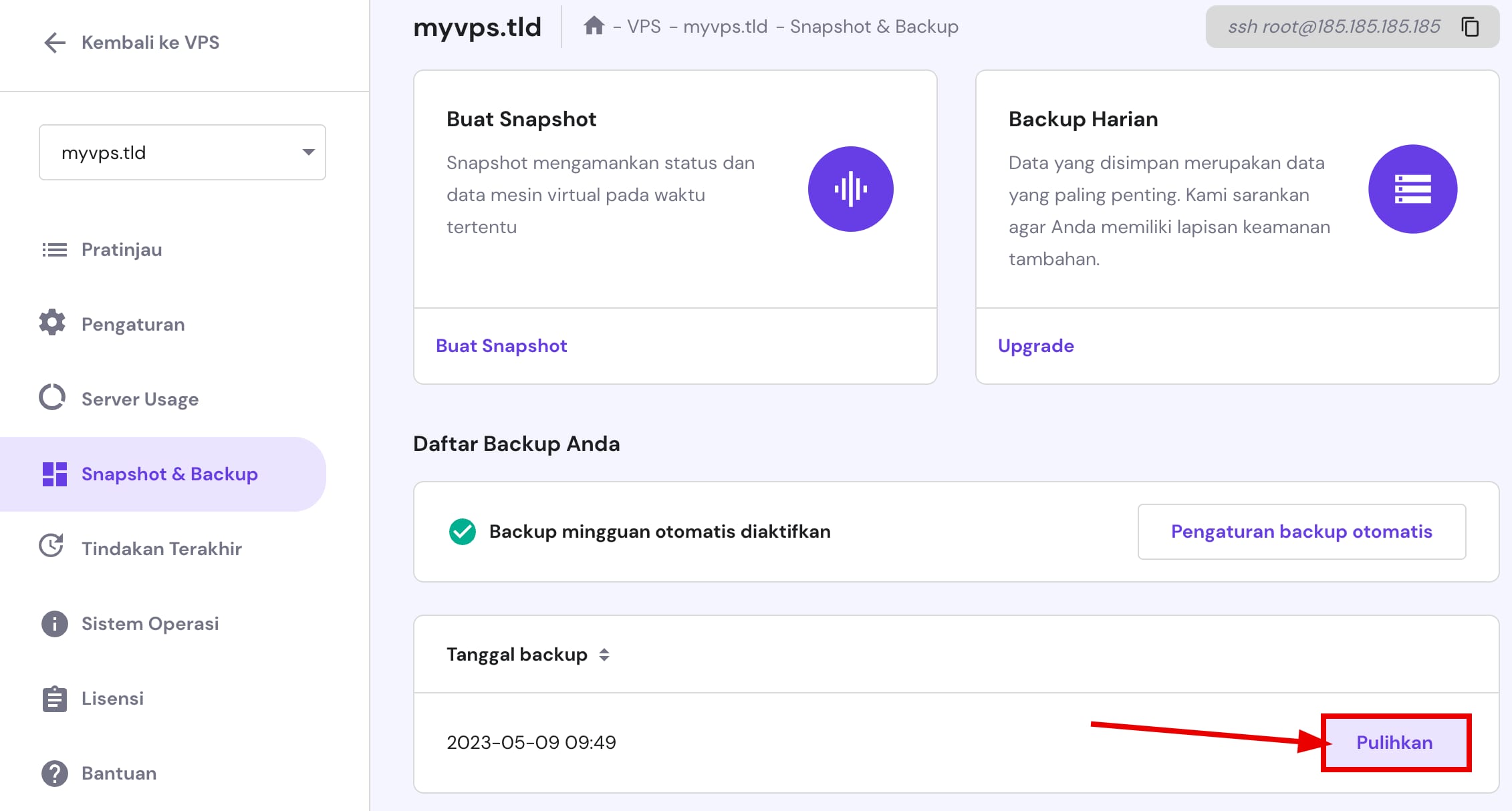
Task: Open VPS from the breadcrumb trail
Action: pyautogui.click(x=644, y=26)
